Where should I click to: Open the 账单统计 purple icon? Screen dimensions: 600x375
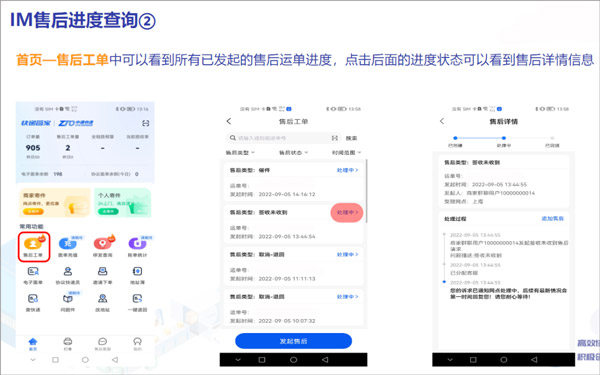tap(137, 247)
